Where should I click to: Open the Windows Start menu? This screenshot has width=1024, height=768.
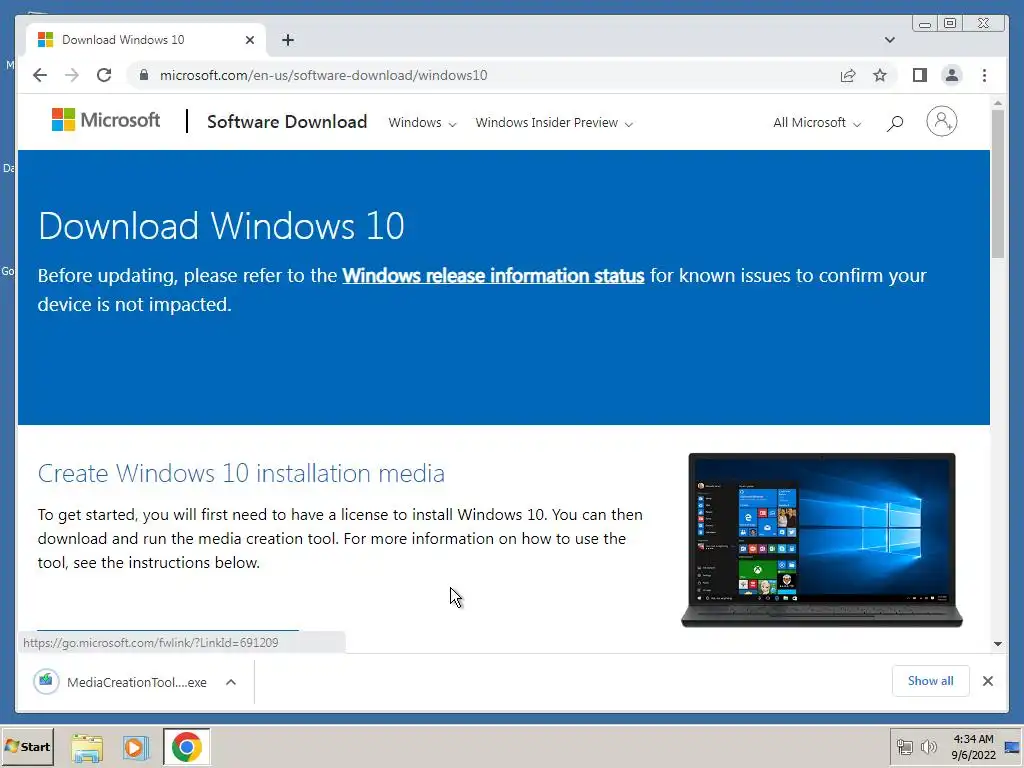(27, 746)
